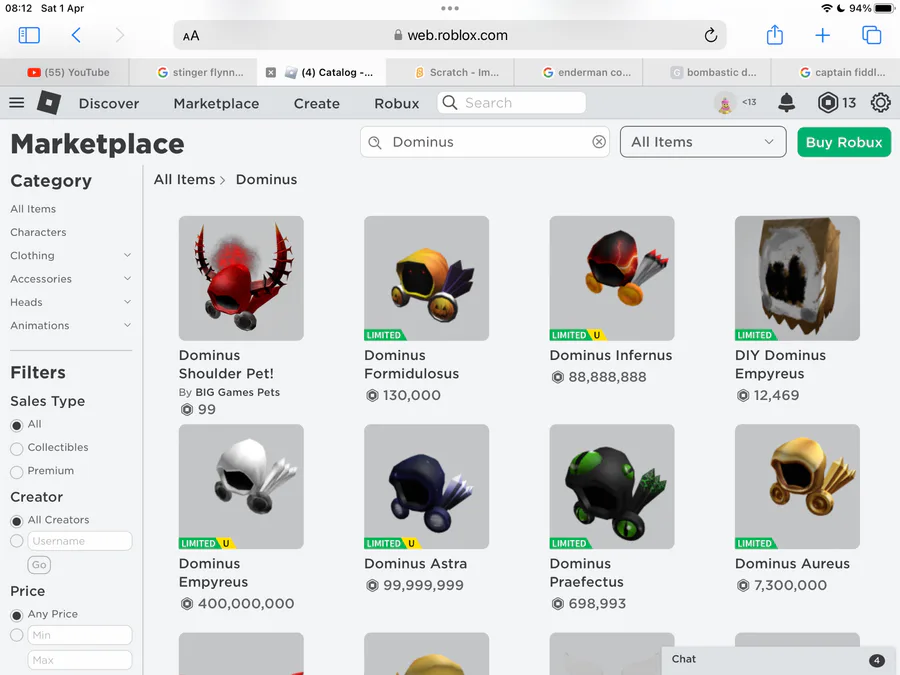This screenshot has width=900, height=675.
Task: Open the Safari share sheet icon
Action: 775,34
